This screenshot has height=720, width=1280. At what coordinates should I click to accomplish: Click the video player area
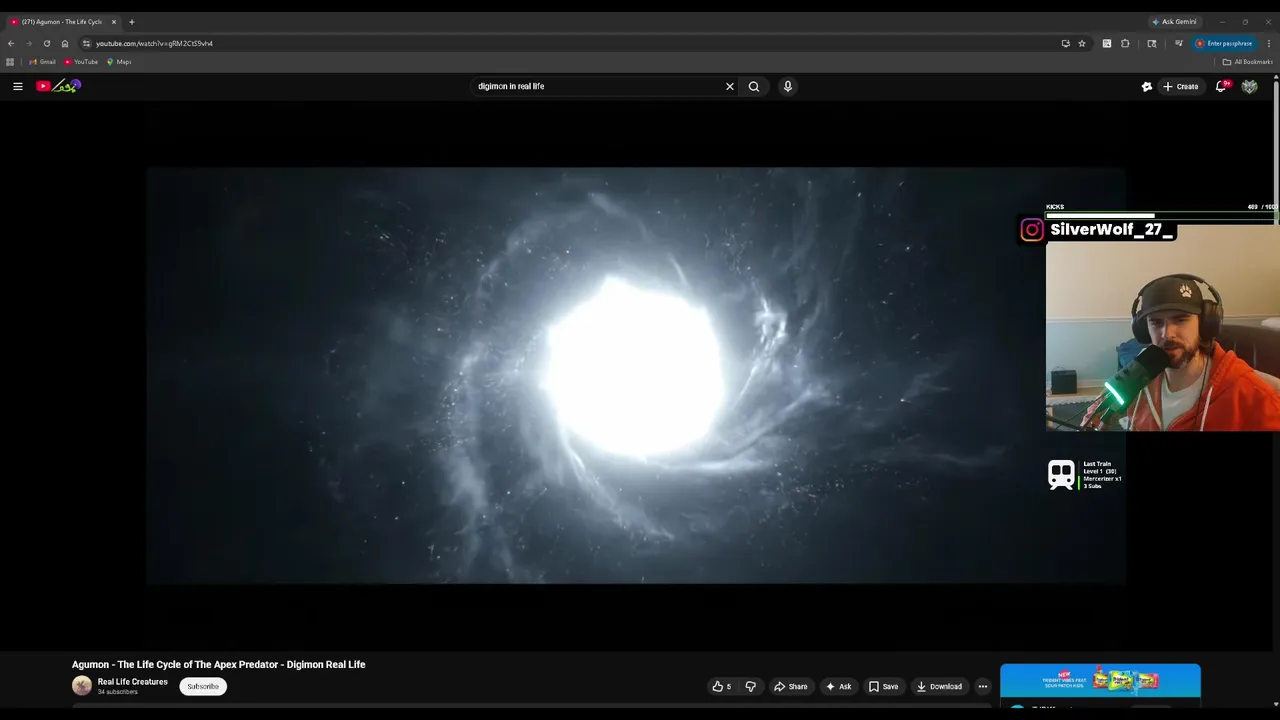coord(636,375)
